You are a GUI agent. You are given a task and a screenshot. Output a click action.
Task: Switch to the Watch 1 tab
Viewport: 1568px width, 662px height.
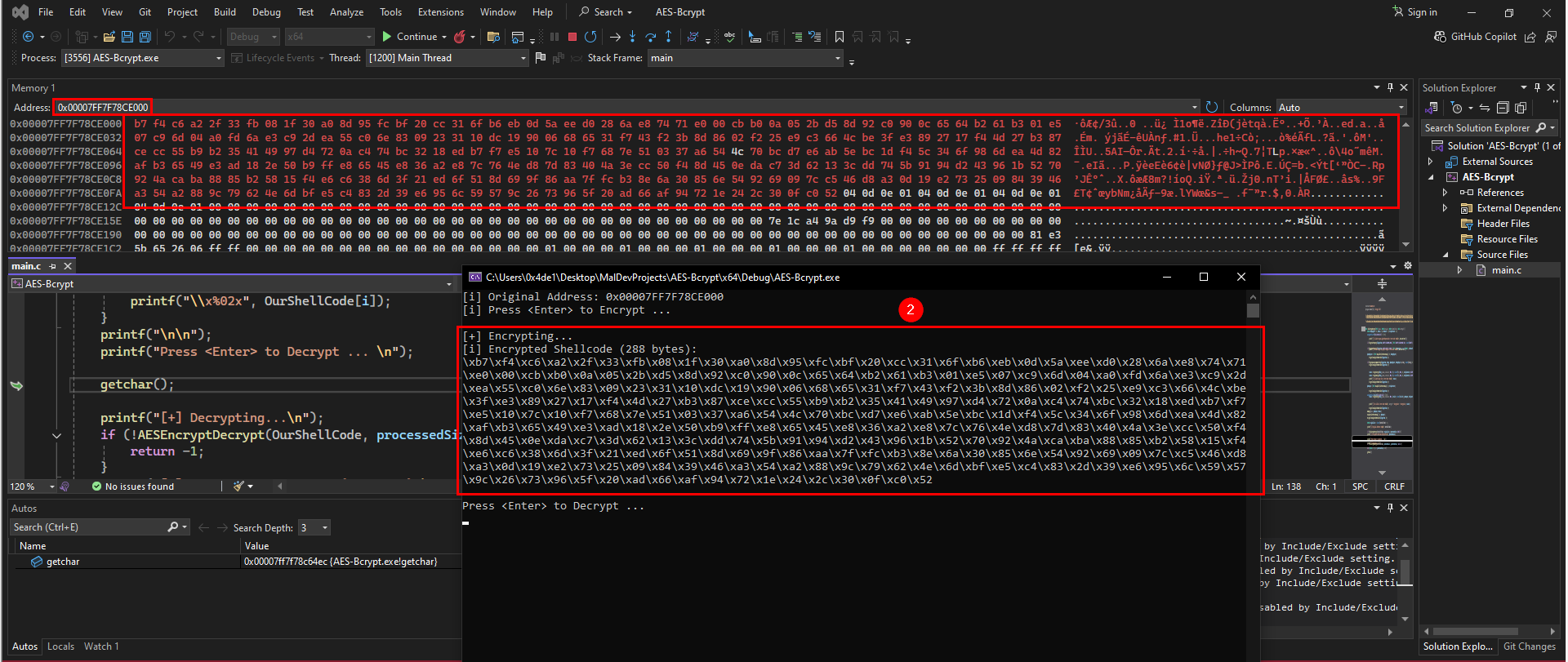pyautogui.click(x=101, y=646)
